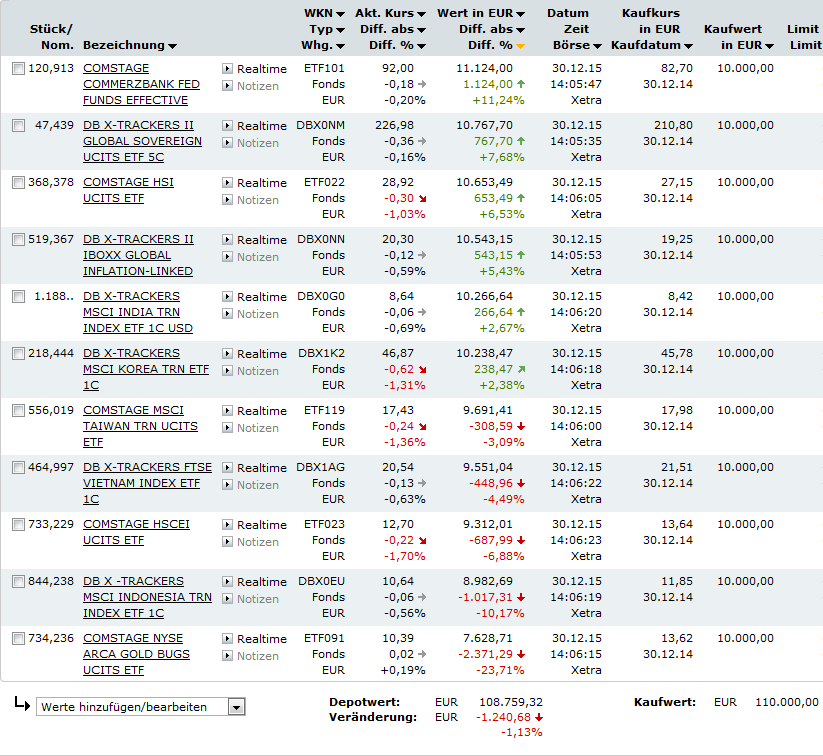The width and height of the screenshot is (823, 756).
Task: Select Depotwert amount 108.759,32
Action: coord(511,702)
